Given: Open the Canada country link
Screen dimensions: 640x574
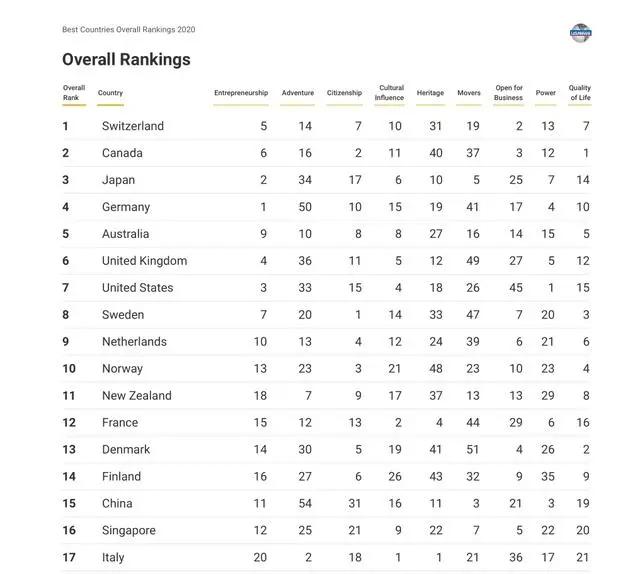Looking at the screenshot, I should (122, 153).
